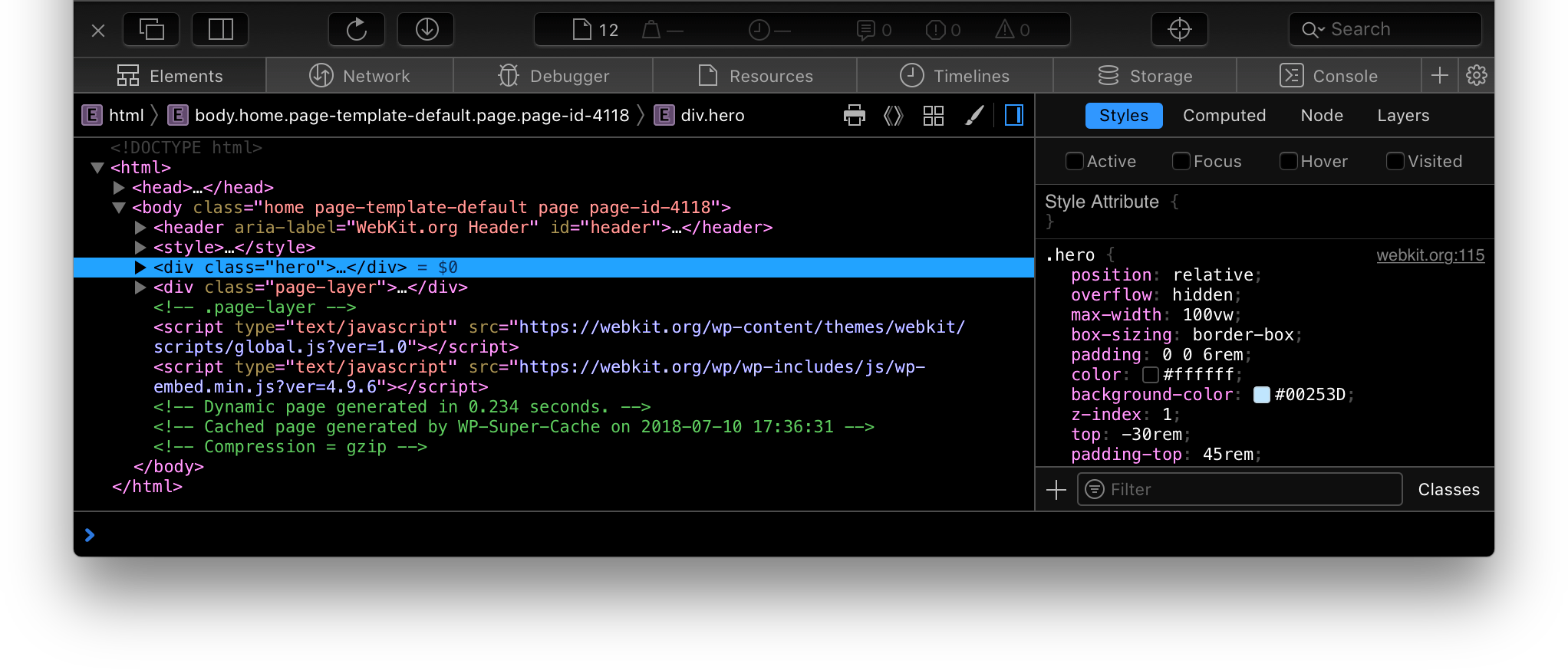Add a new style rule with plus
1568x670 pixels.
(x=1056, y=490)
